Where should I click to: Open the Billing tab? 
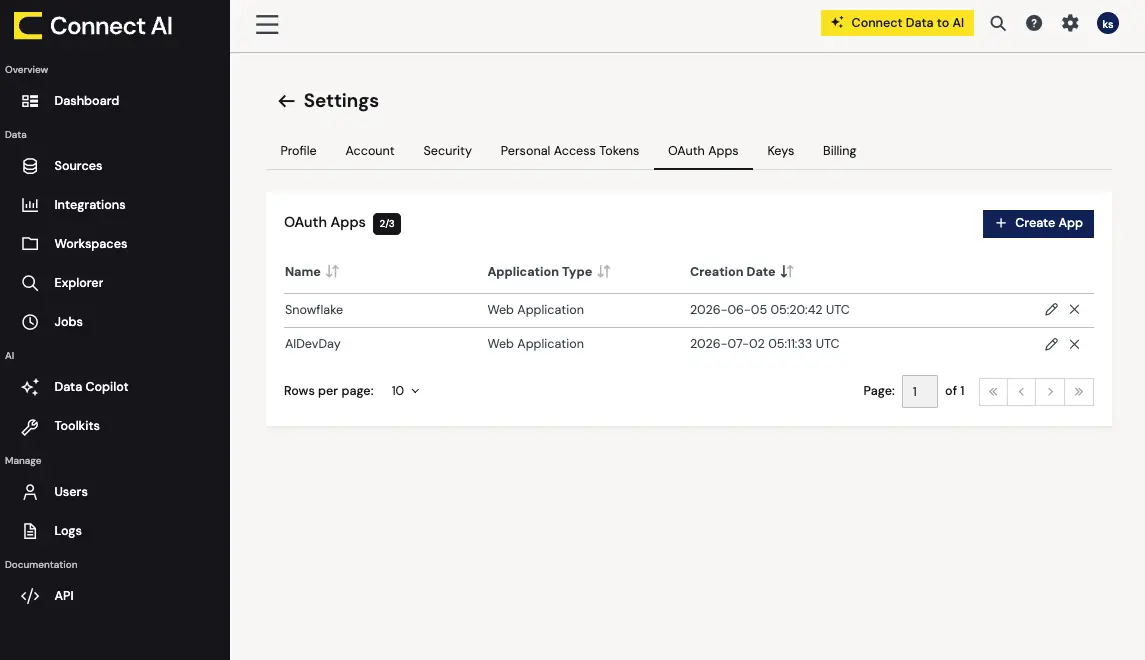839,150
